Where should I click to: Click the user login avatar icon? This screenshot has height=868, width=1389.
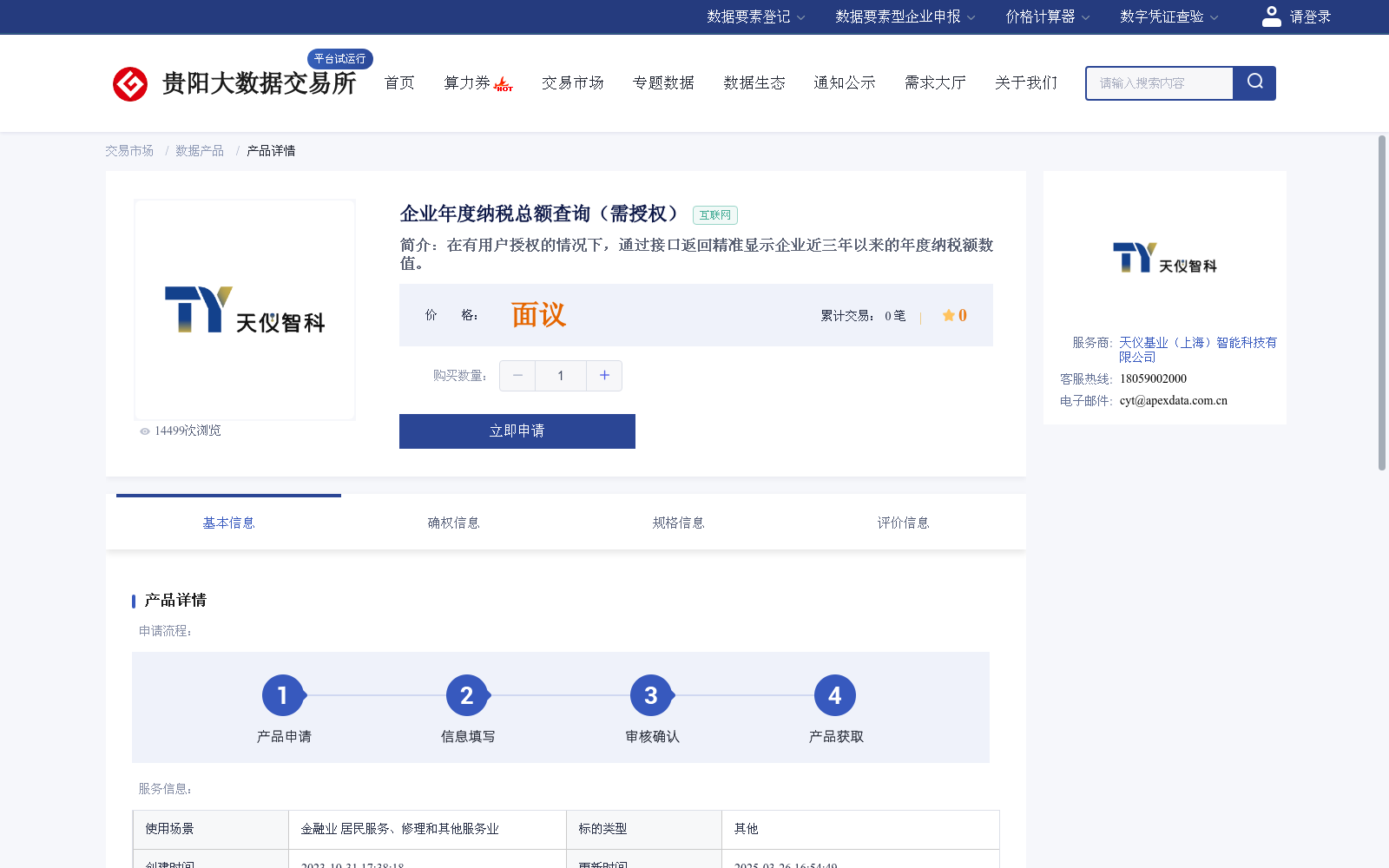point(1272,16)
